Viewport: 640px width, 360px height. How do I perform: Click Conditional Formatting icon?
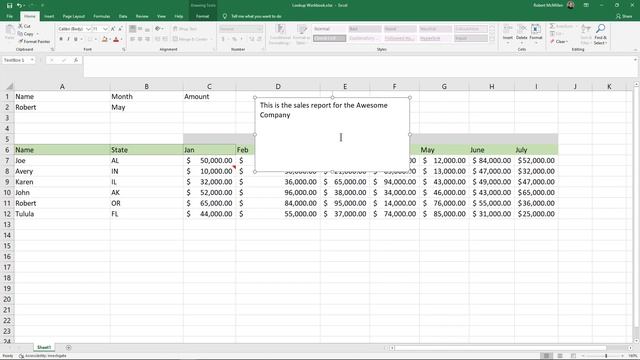[280, 29]
